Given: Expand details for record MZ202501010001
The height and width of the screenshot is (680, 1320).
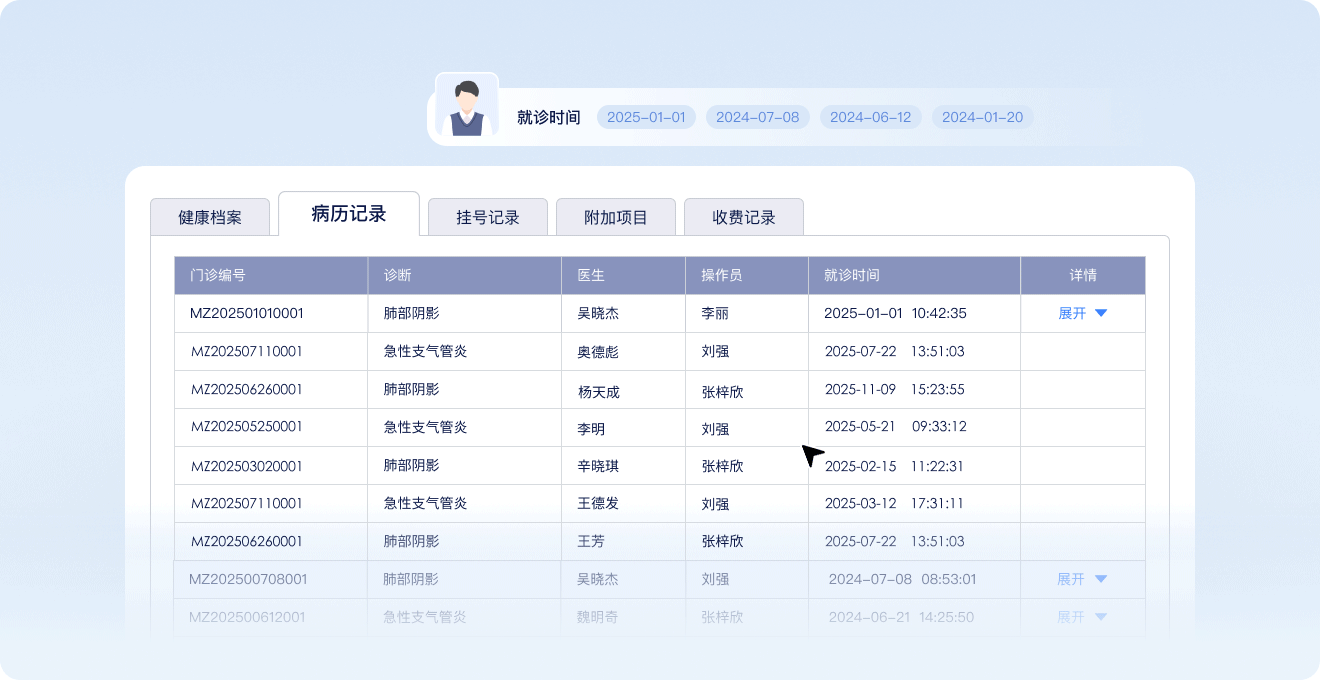Looking at the screenshot, I should (x=1082, y=313).
